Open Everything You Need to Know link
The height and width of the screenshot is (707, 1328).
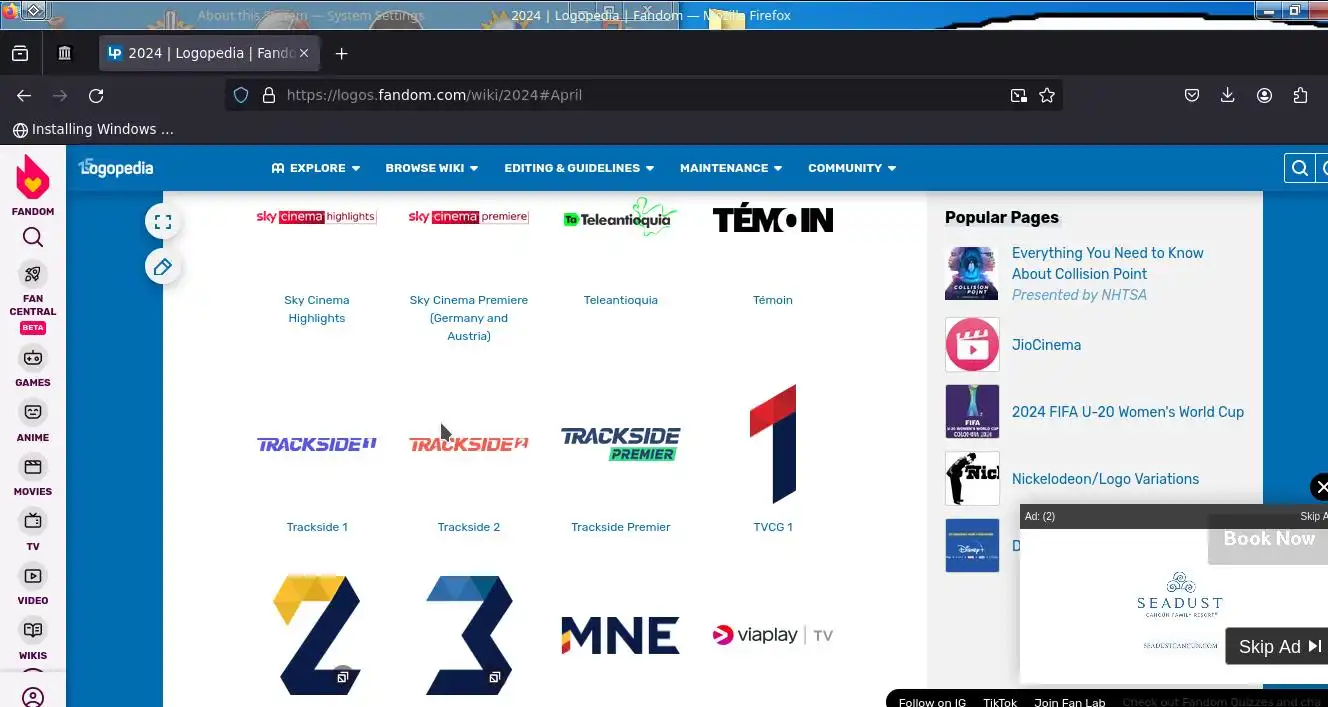[1108, 263]
